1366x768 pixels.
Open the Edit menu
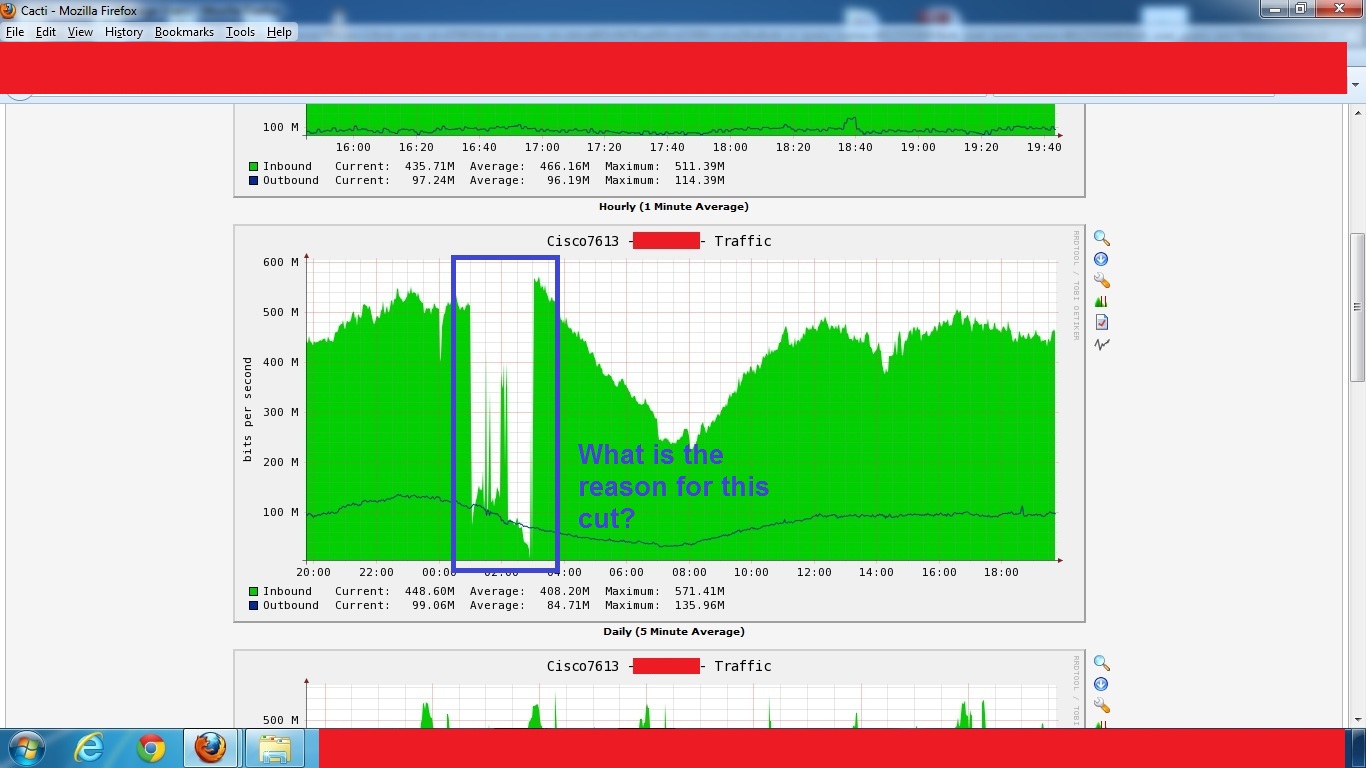46,32
